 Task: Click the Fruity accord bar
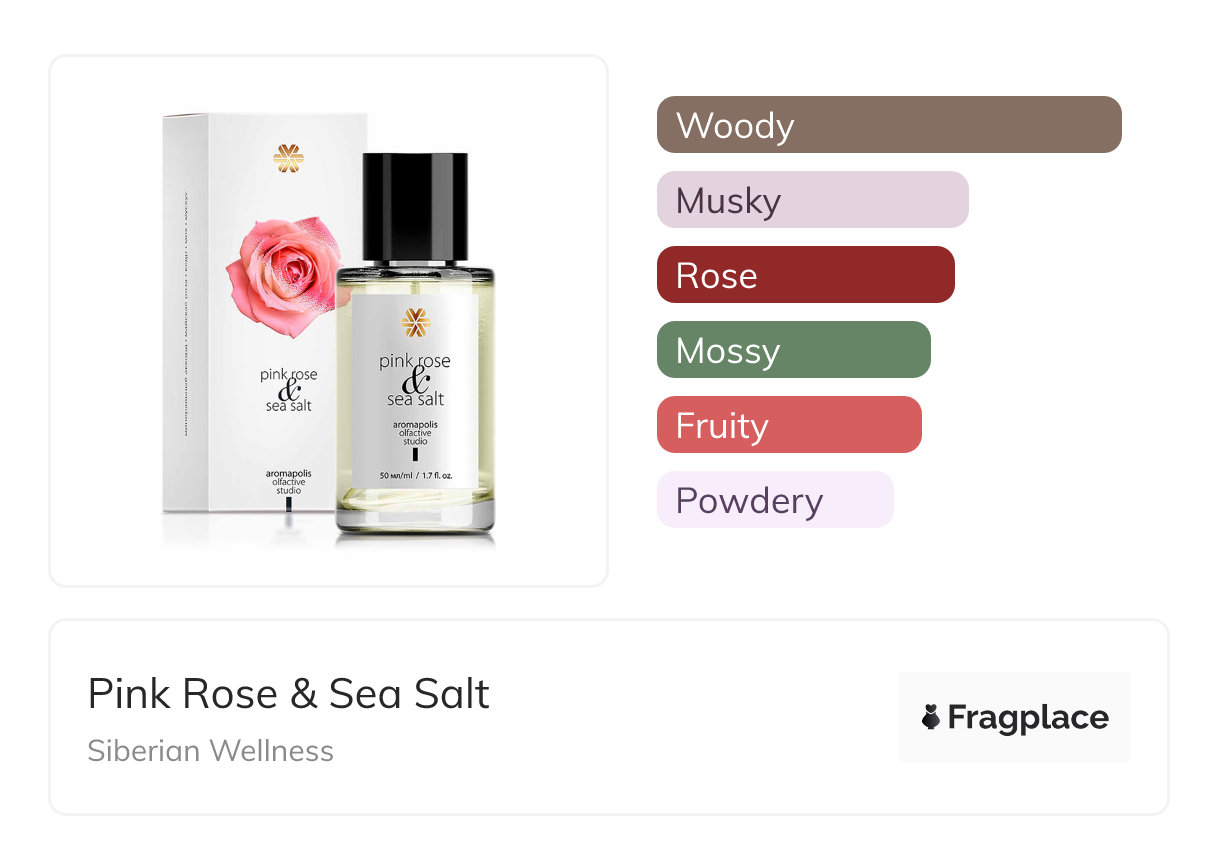tap(789, 425)
